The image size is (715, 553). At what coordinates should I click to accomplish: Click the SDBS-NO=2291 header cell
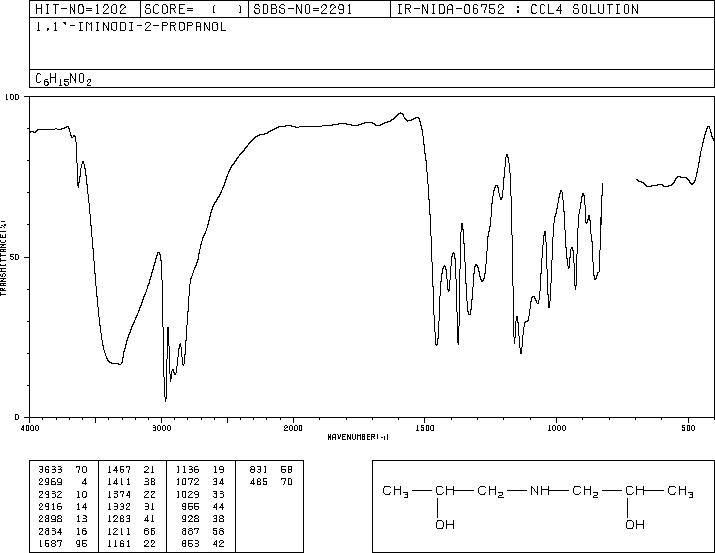319,9
